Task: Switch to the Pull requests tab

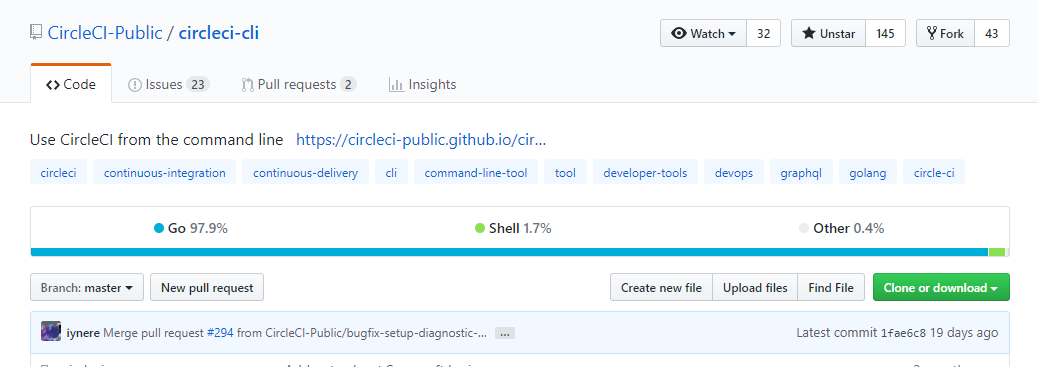Action: pyautogui.click(x=299, y=85)
